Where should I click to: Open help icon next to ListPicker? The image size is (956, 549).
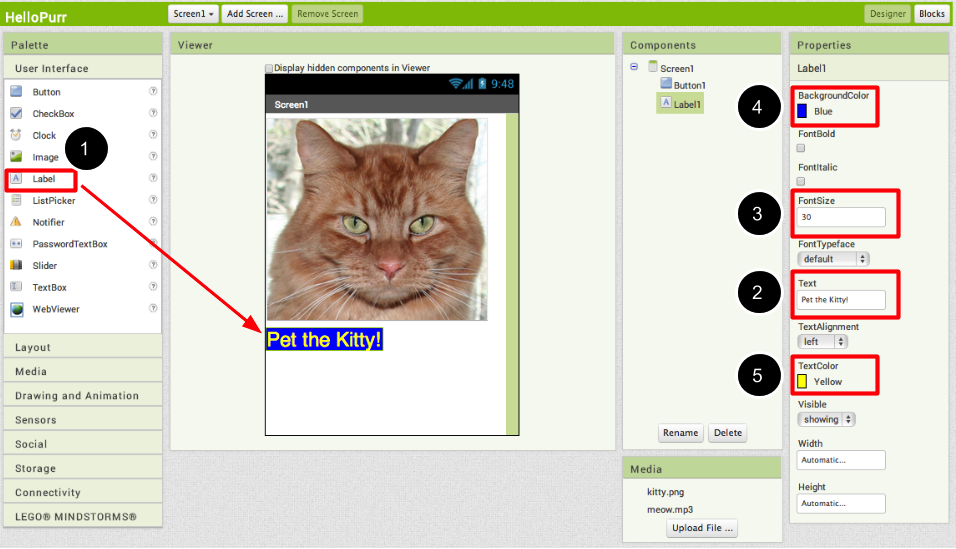point(153,199)
